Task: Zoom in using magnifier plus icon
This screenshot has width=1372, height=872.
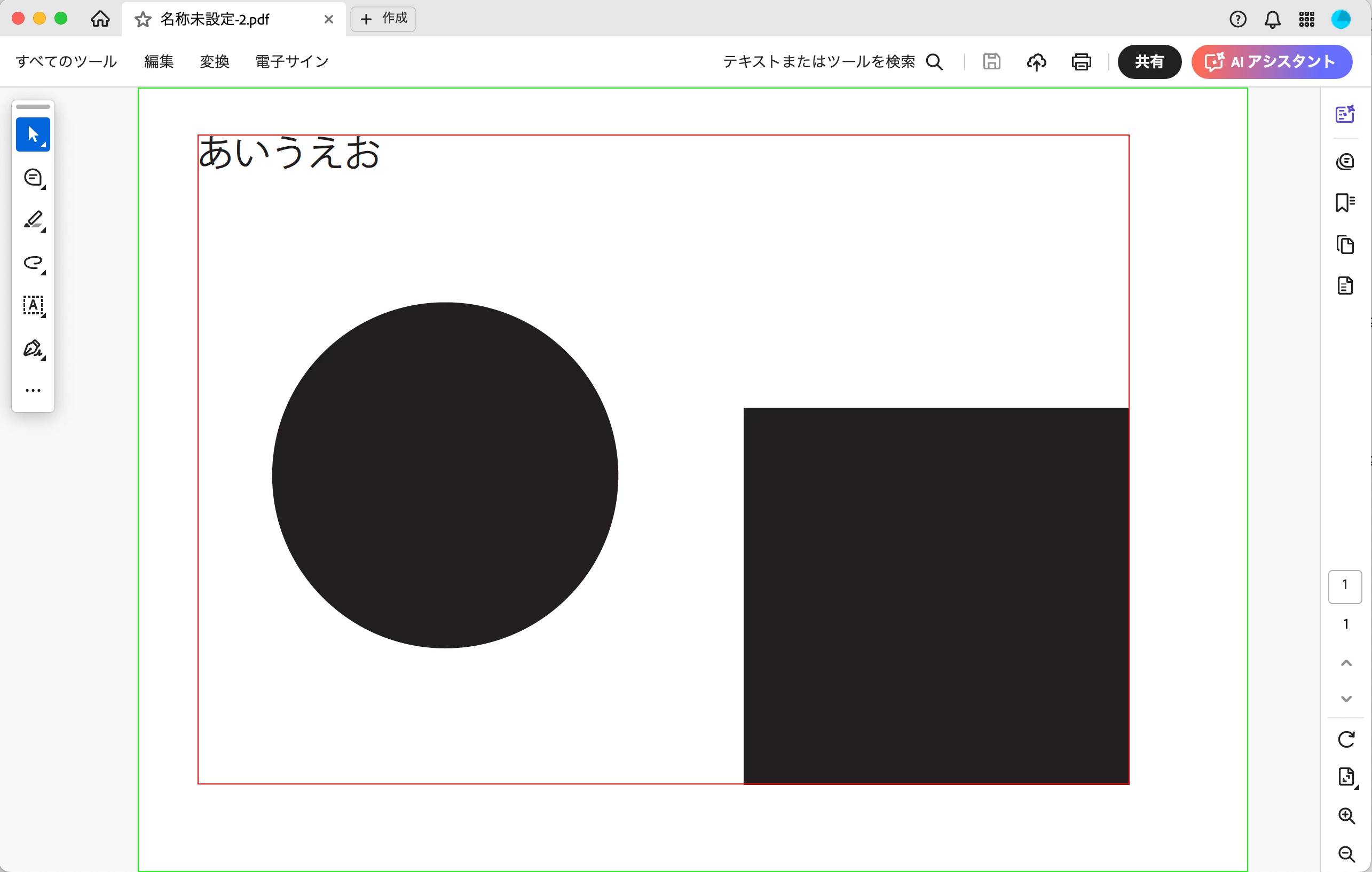Action: [1346, 815]
